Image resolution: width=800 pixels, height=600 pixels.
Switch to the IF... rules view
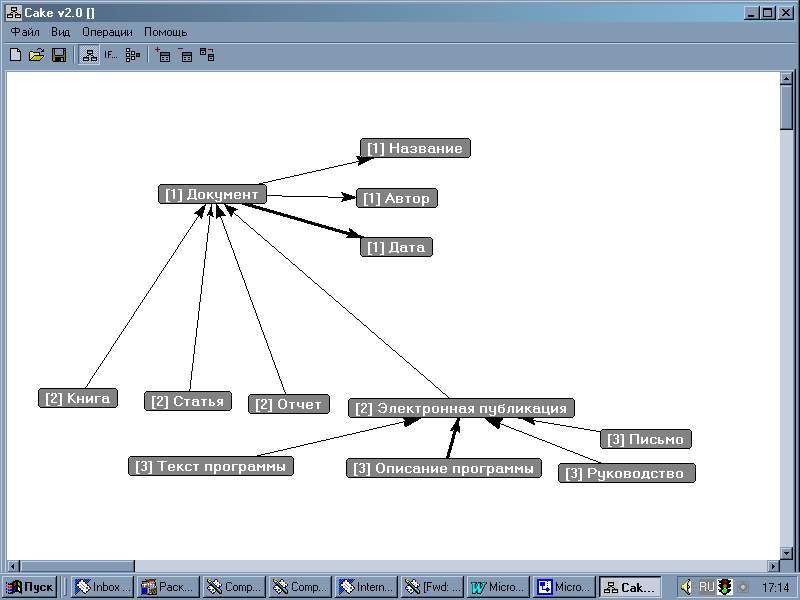point(111,55)
